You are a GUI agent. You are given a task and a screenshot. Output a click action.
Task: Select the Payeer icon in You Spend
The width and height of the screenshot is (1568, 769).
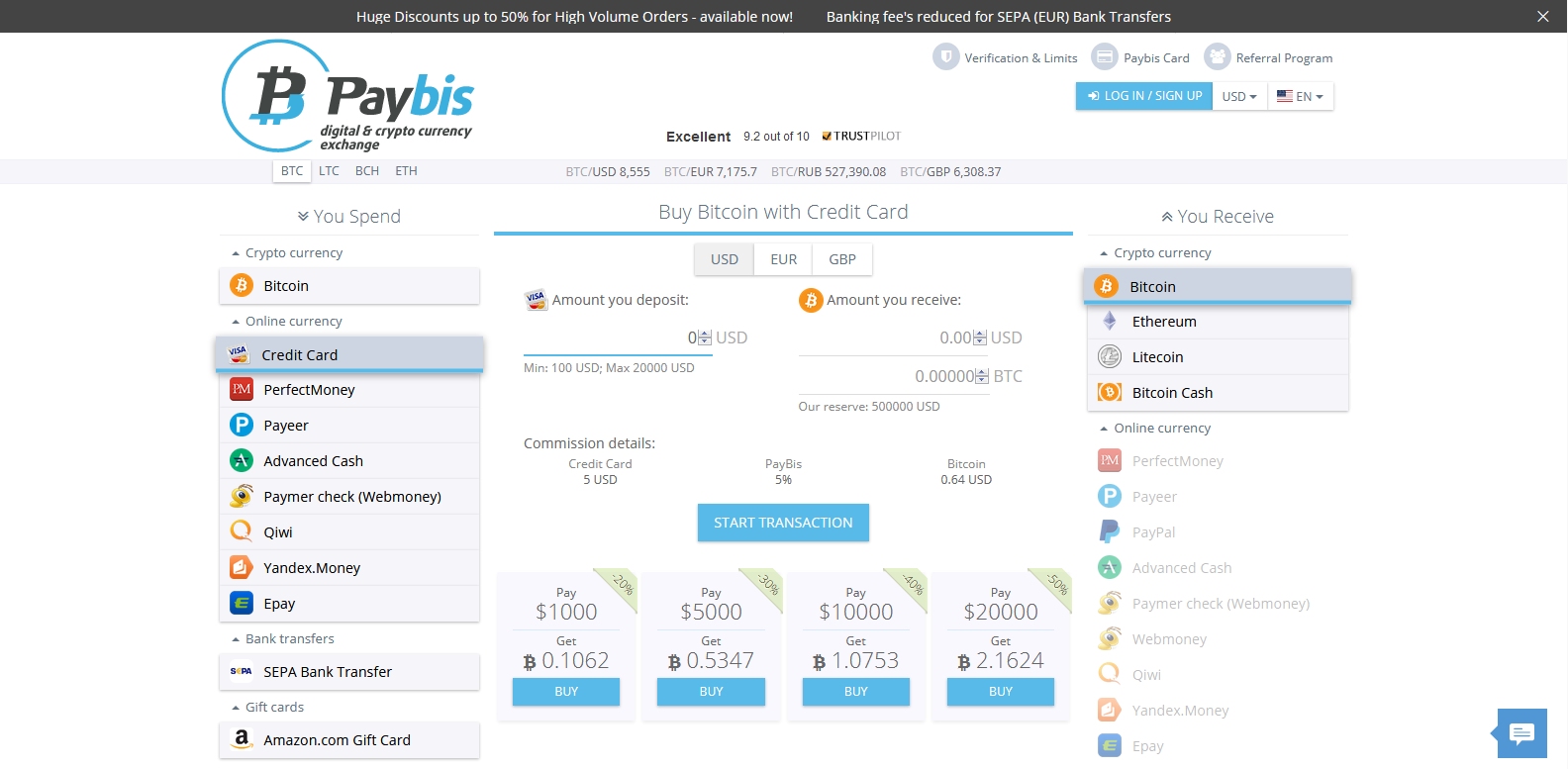coord(242,425)
